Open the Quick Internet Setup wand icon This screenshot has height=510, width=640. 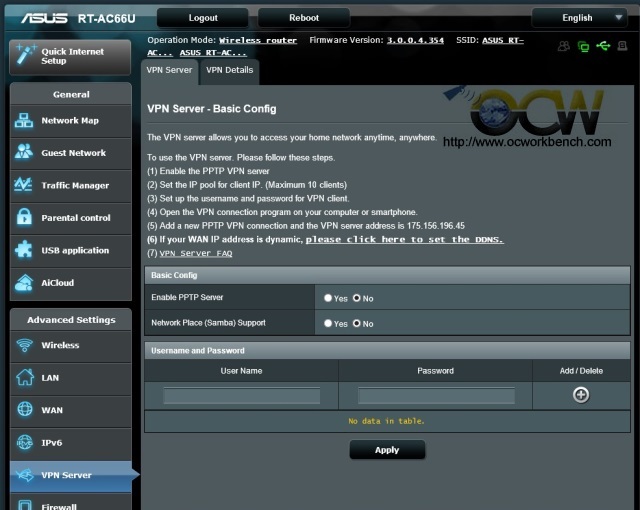[25, 55]
